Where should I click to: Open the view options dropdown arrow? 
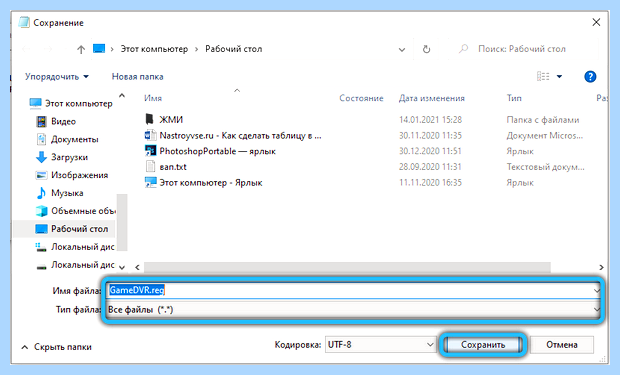point(559,76)
